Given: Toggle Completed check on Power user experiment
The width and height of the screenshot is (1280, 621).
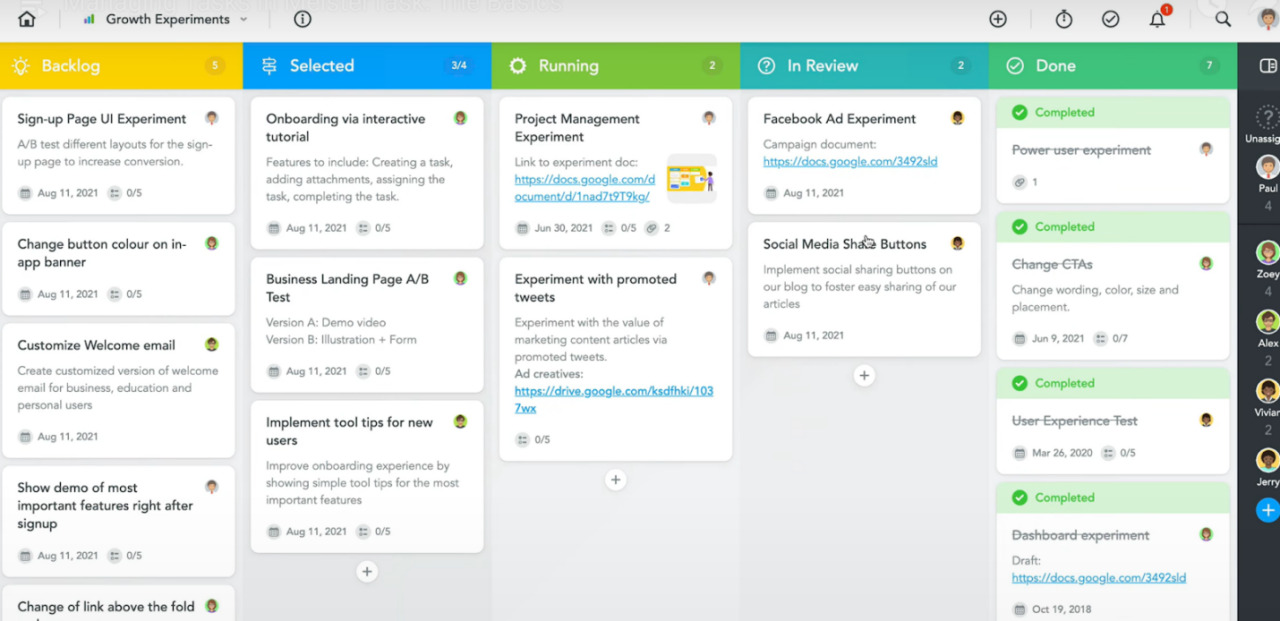Looking at the screenshot, I should pos(1019,112).
